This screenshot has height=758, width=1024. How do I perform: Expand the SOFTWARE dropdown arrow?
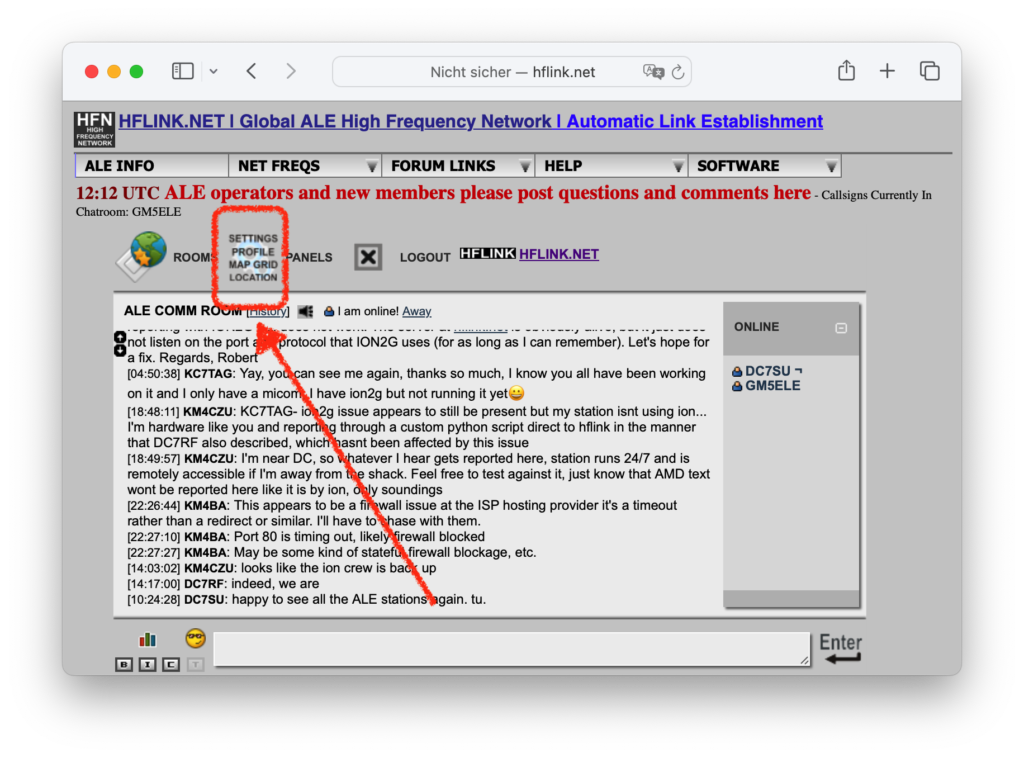click(831, 167)
